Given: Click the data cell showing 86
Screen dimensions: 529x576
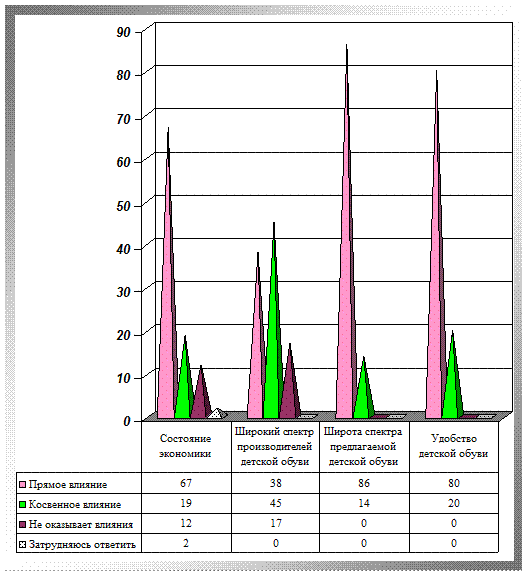Looking at the screenshot, I should point(364,483).
